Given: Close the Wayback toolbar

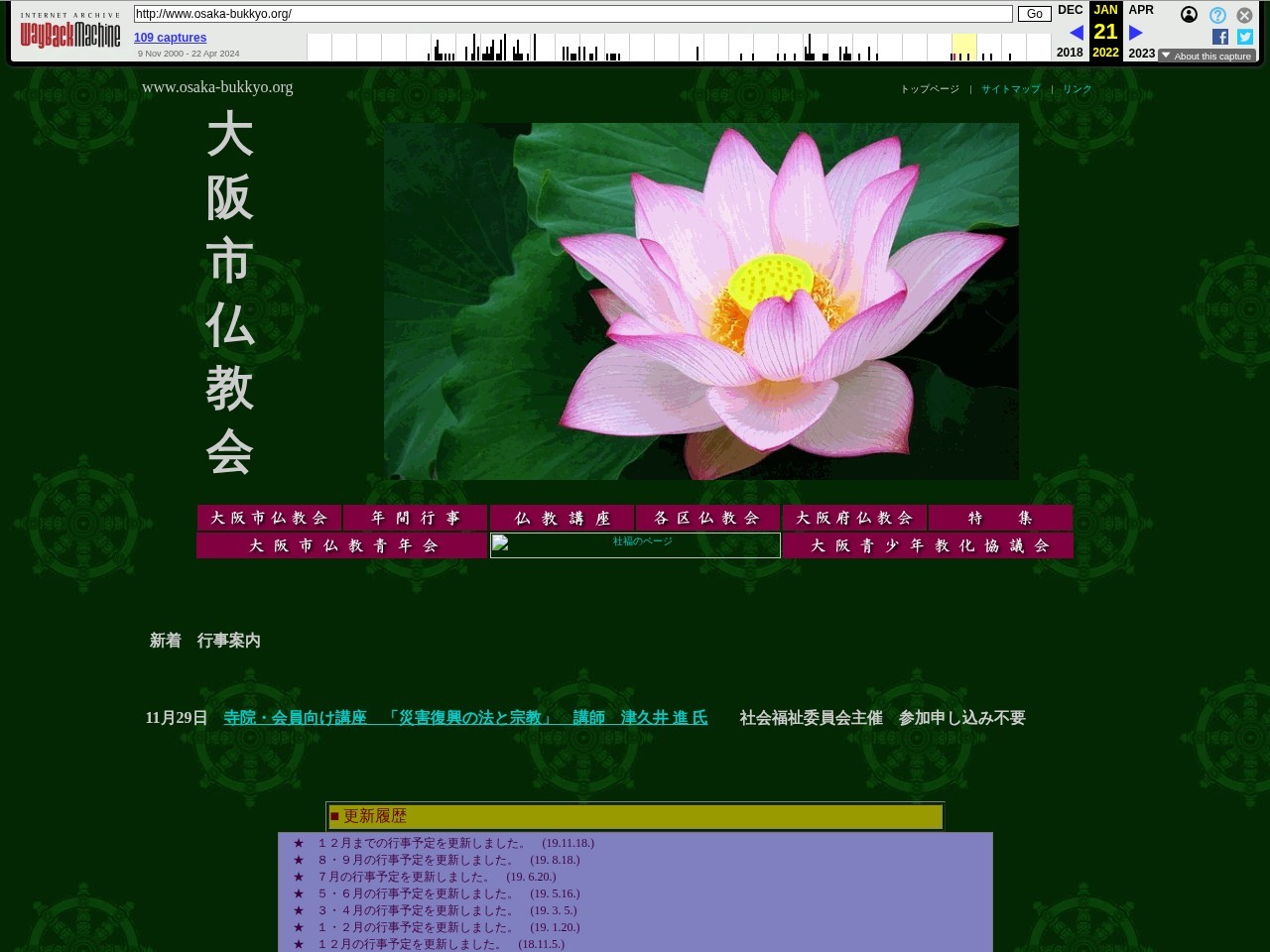Looking at the screenshot, I should coord(1244,15).
